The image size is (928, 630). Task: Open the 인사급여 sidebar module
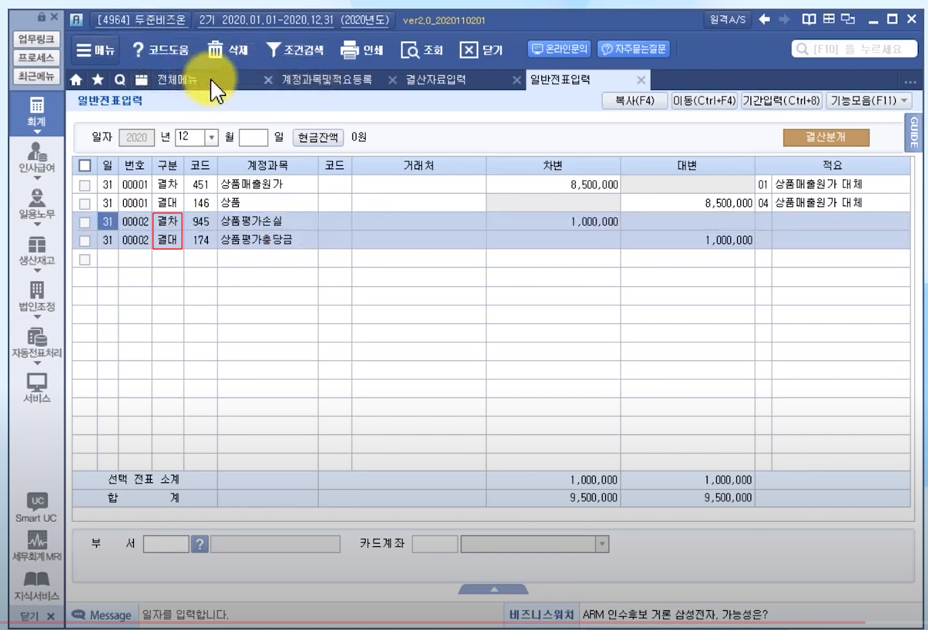click(37, 161)
